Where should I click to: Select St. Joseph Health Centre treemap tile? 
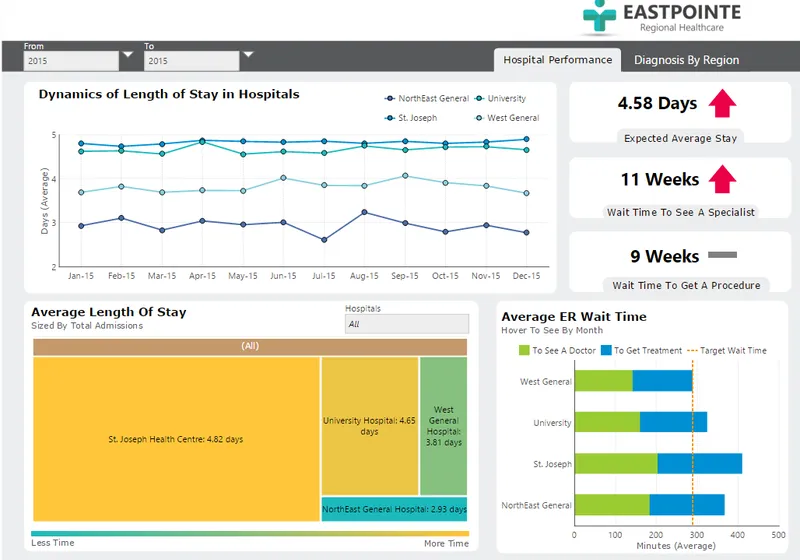[176, 439]
